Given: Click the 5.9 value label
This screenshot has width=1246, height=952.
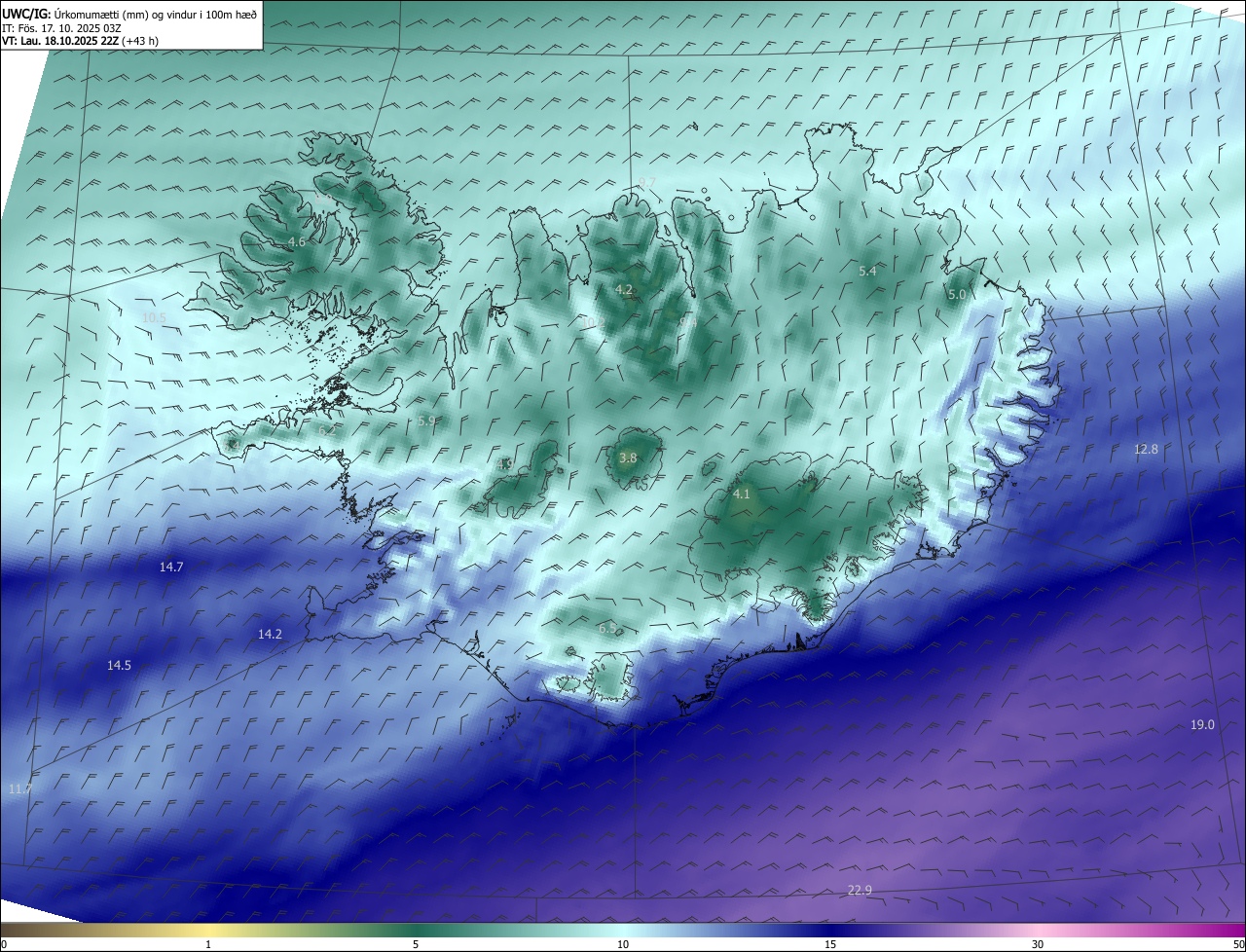Looking at the screenshot, I should coord(426,421).
